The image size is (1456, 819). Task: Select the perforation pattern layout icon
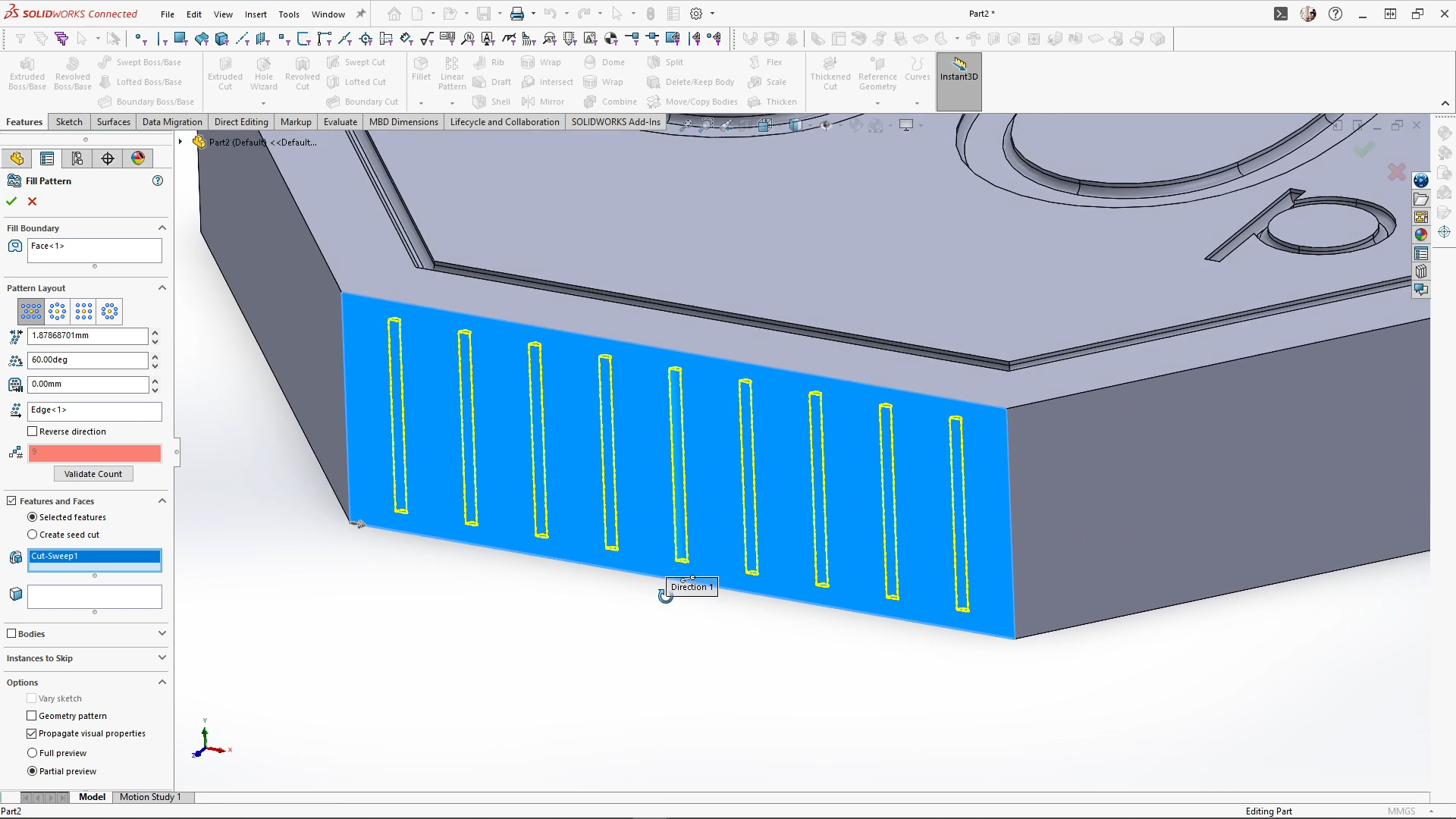click(x=31, y=311)
